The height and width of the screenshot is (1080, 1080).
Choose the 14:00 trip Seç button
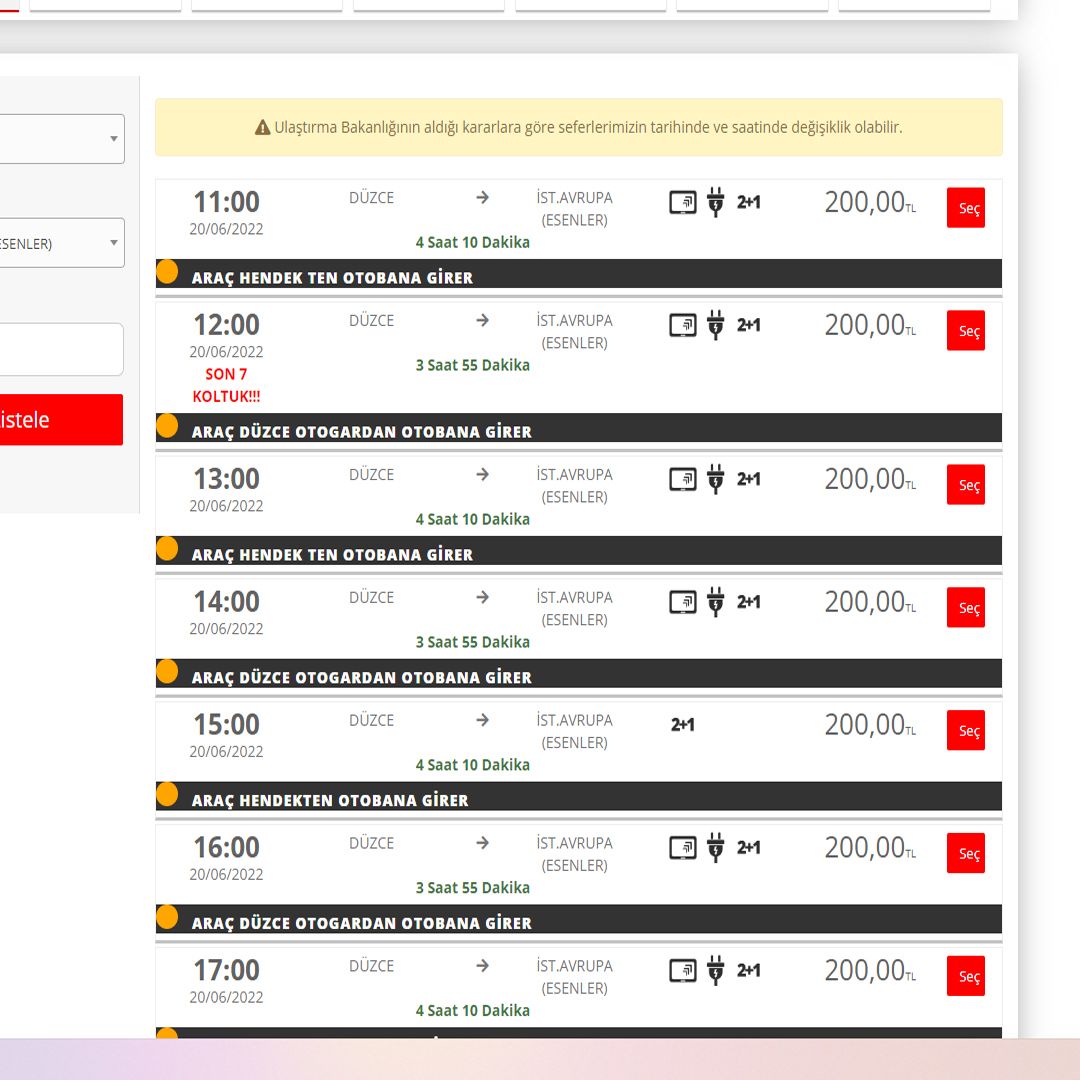click(966, 608)
